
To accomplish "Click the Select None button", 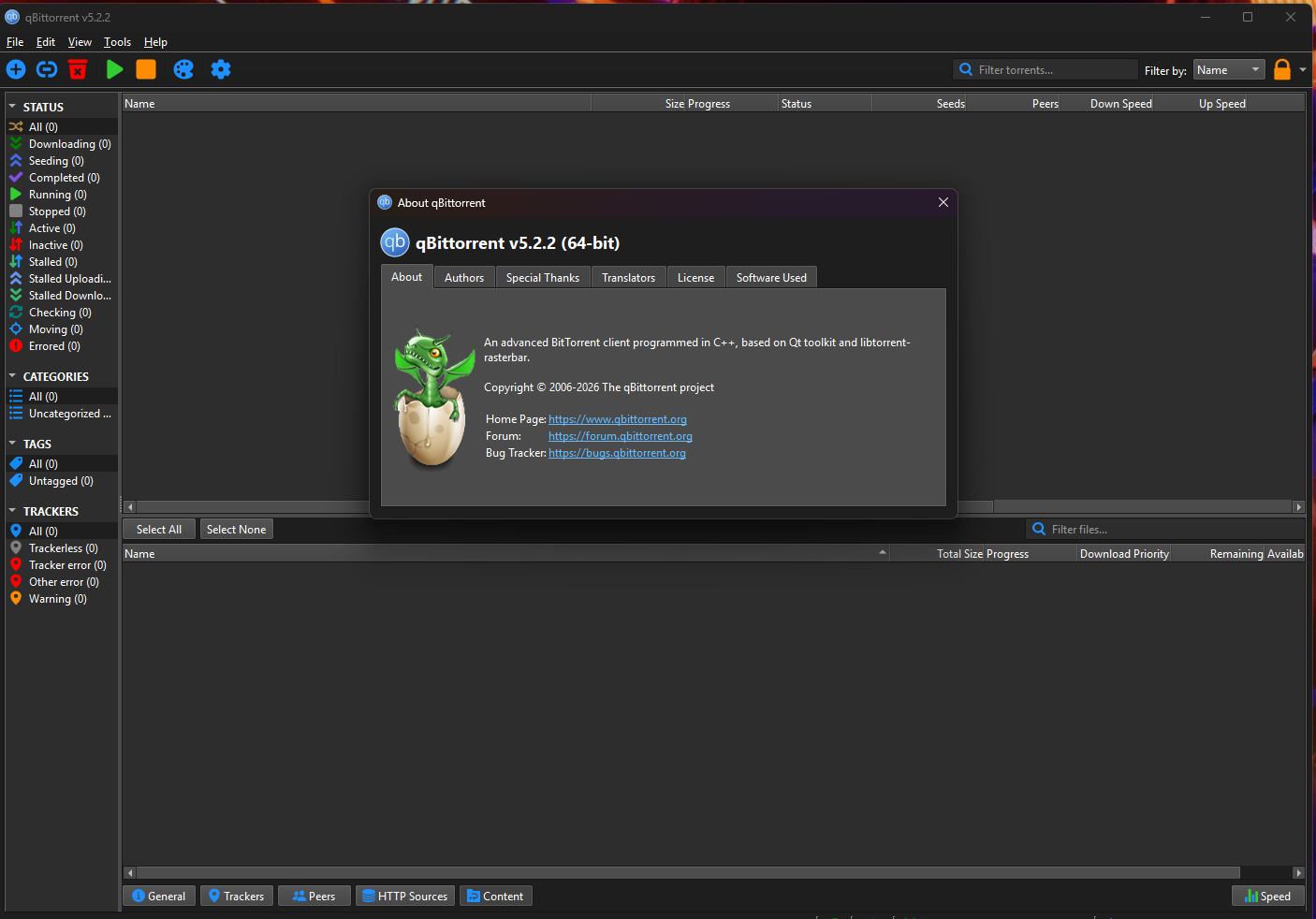I will [x=236, y=530].
